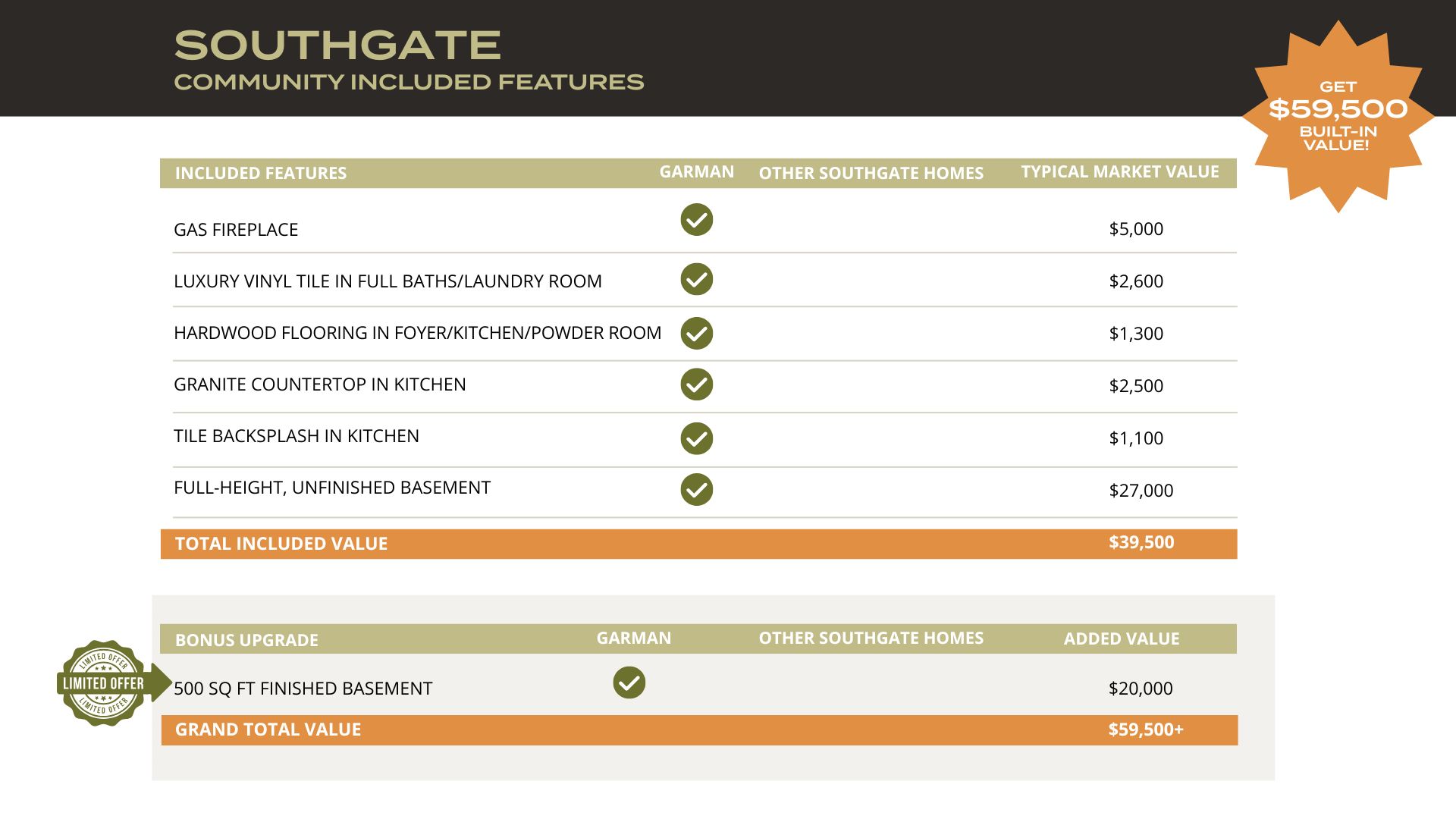The image size is (1456, 819).
Task: Click the Luxury Vinyl Tile checkmark icon
Action: click(696, 279)
